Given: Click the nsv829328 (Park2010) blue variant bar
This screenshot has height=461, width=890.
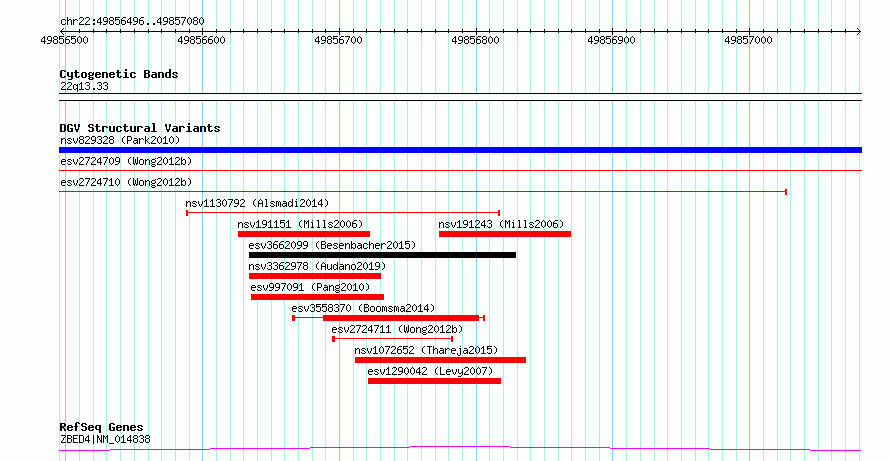Looking at the screenshot, I should tap(460, 150).
